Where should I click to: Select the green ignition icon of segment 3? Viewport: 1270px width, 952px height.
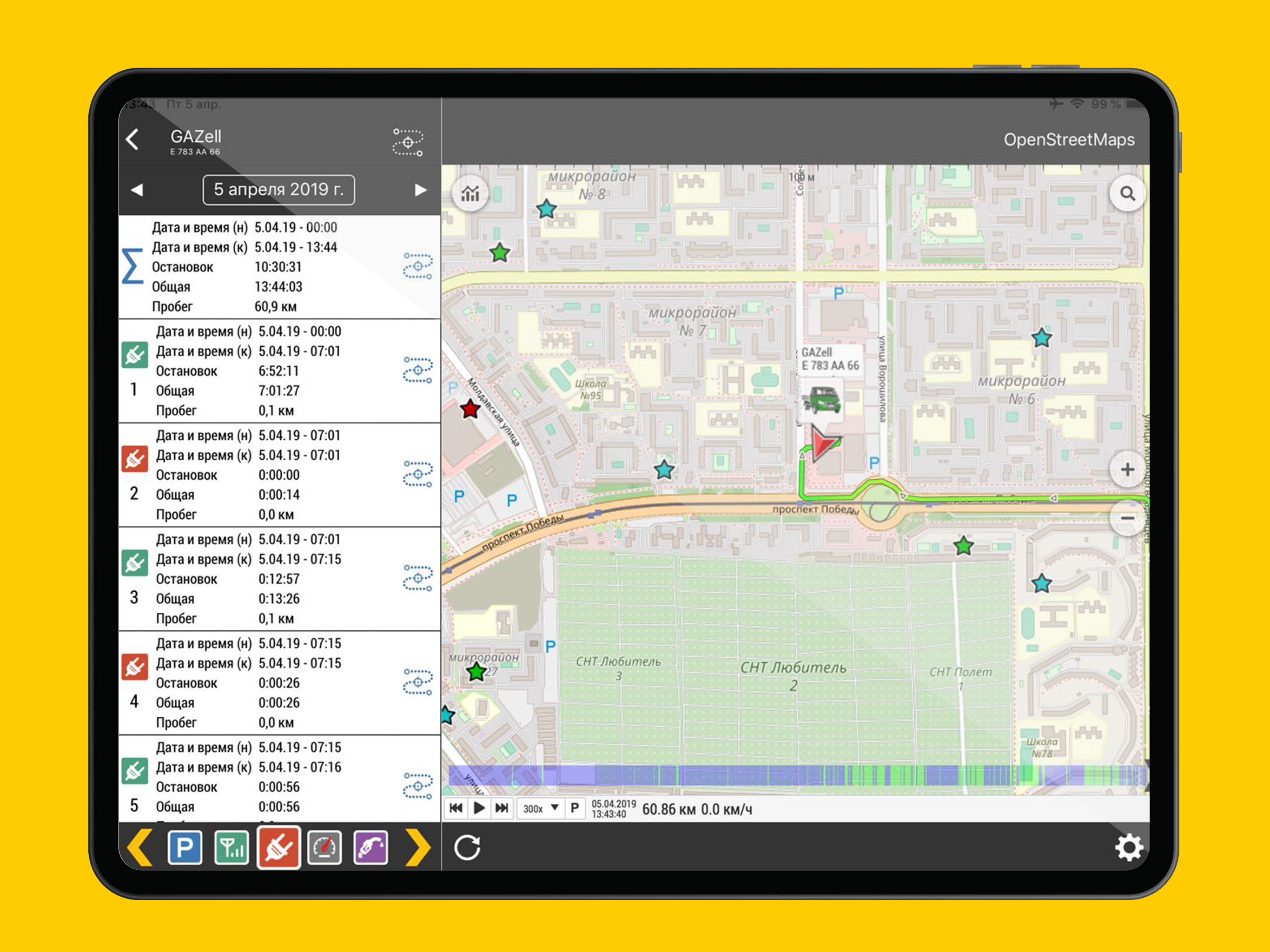134,563
